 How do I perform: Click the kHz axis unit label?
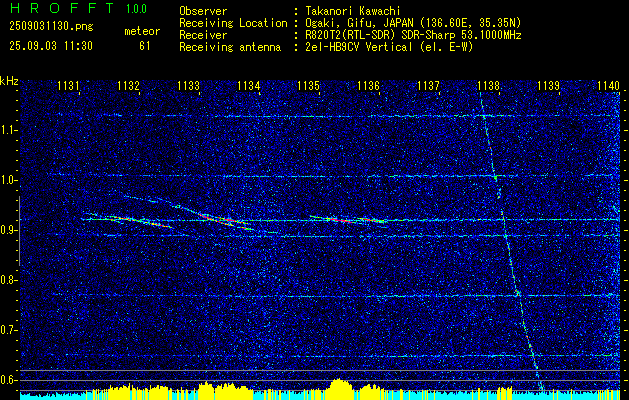pyautogui.click(x=9, y=81)
